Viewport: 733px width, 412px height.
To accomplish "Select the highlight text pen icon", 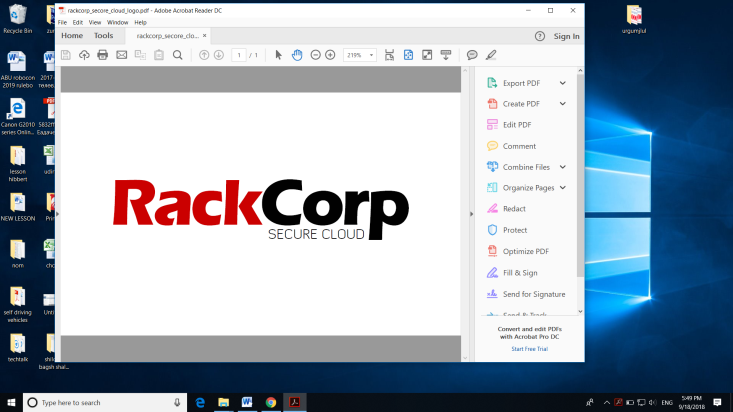I will (x=491, y=55).
